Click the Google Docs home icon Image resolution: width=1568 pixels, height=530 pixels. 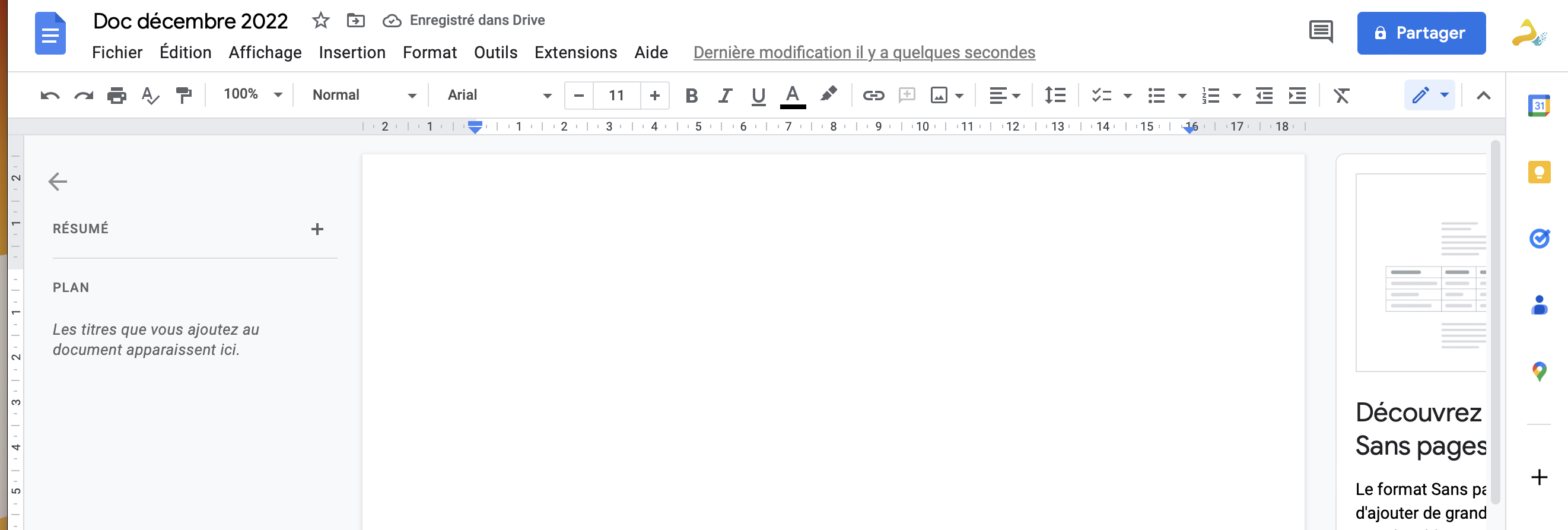pyautogui.click(x=50, y=33)
